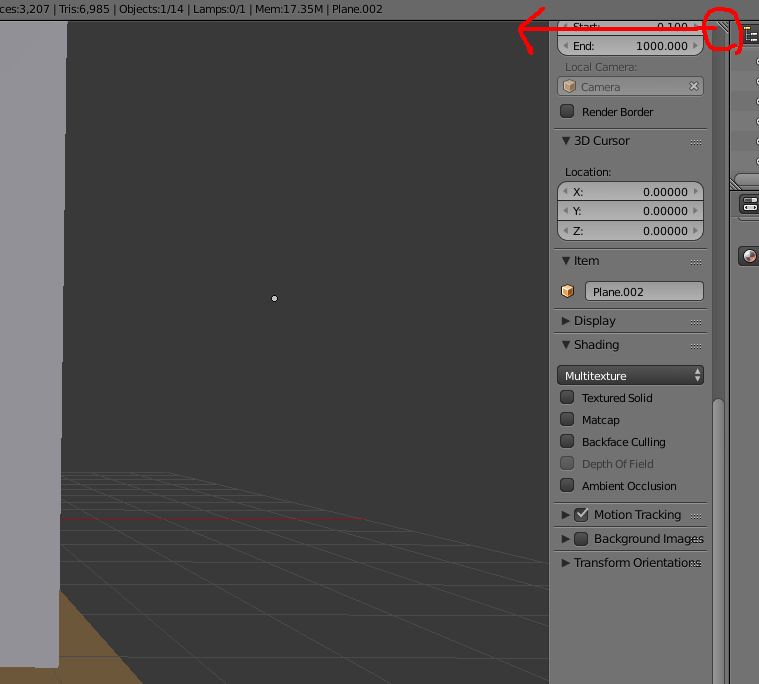Viewport: 759px width, 684px height.
Task: Click the split-area corner below the Outliner
Action: pos(735,184)
